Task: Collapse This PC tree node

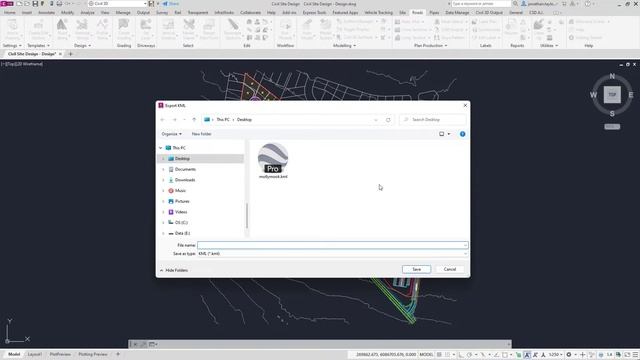Action: pyautogui.click(x=160, y=148)
